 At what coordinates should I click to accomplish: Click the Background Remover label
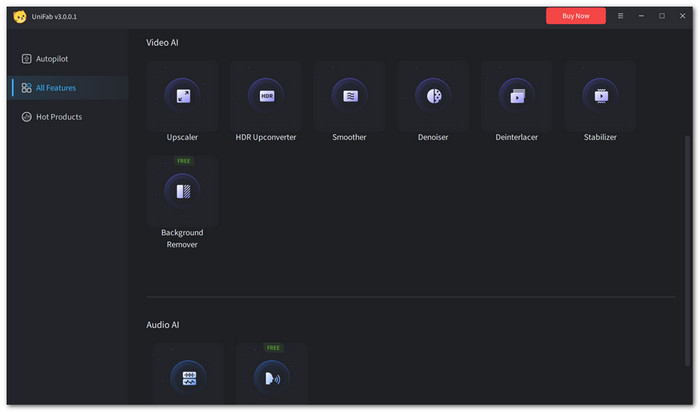[182, 238]
